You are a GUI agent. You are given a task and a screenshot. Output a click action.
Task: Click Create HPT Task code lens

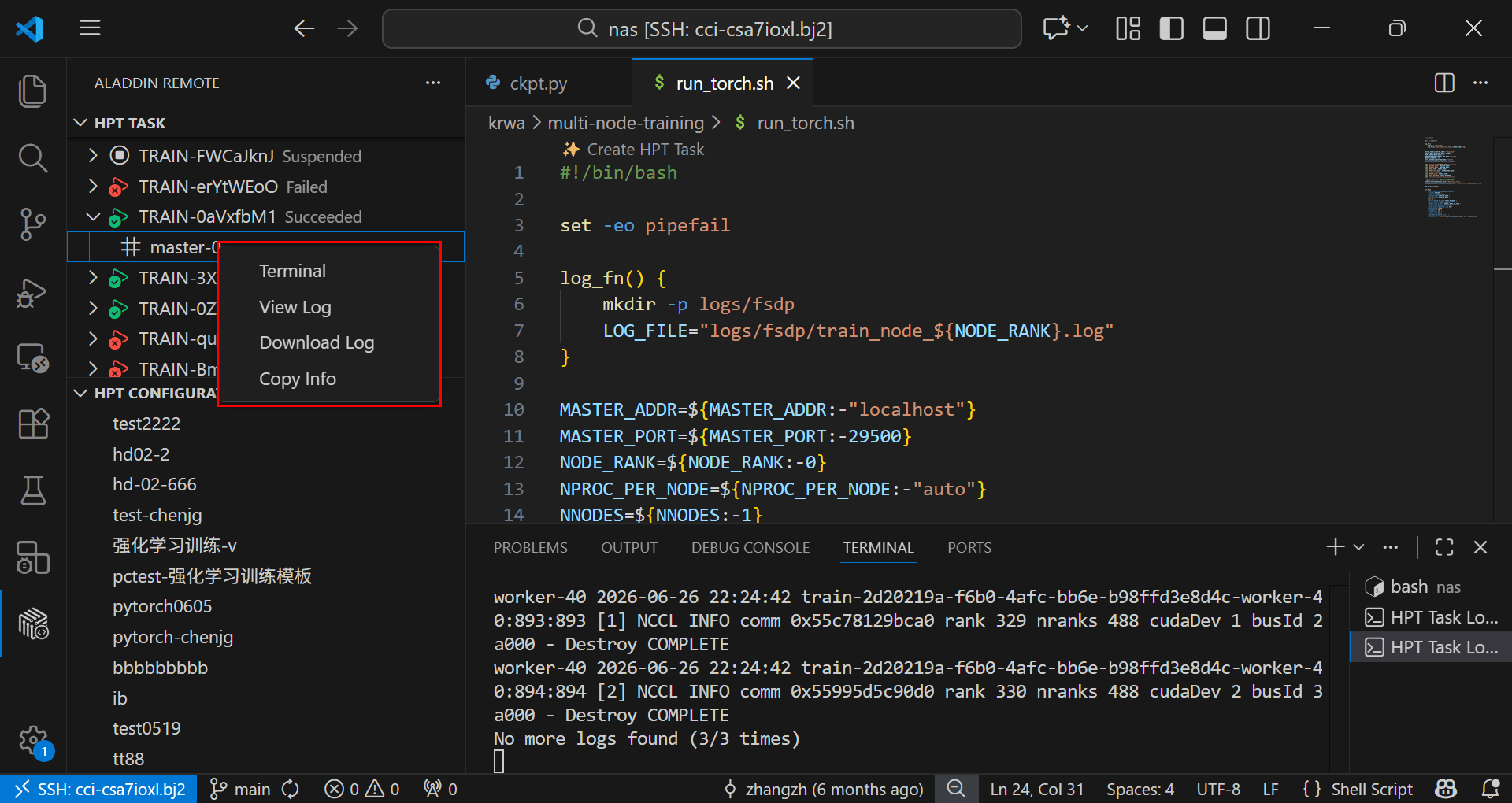pos(634,150)
